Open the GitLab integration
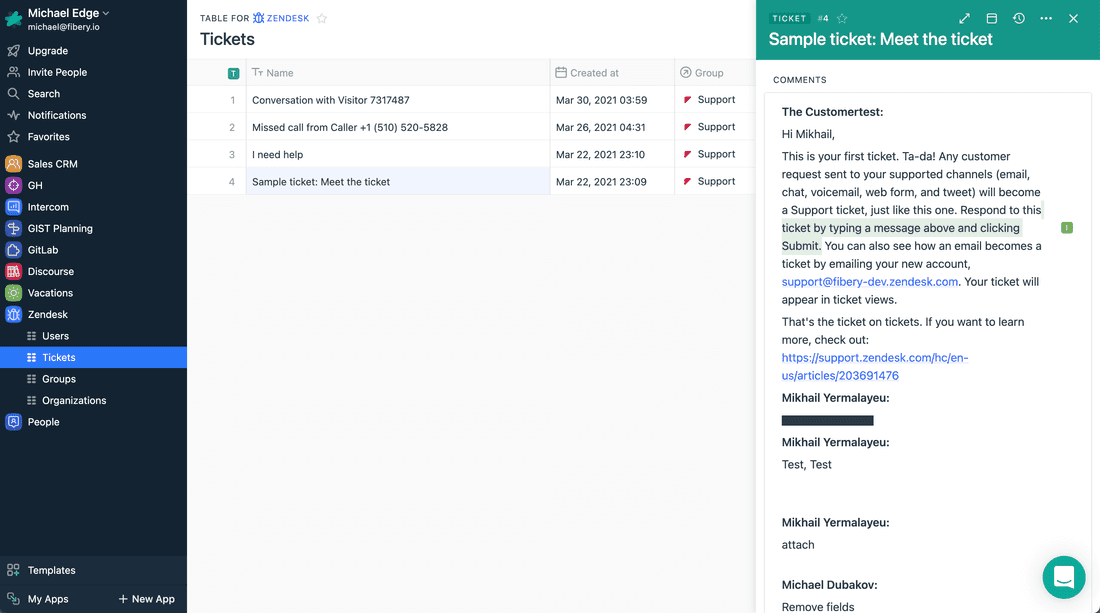Screen dimensions: 1100x613 tap(13, 249)
